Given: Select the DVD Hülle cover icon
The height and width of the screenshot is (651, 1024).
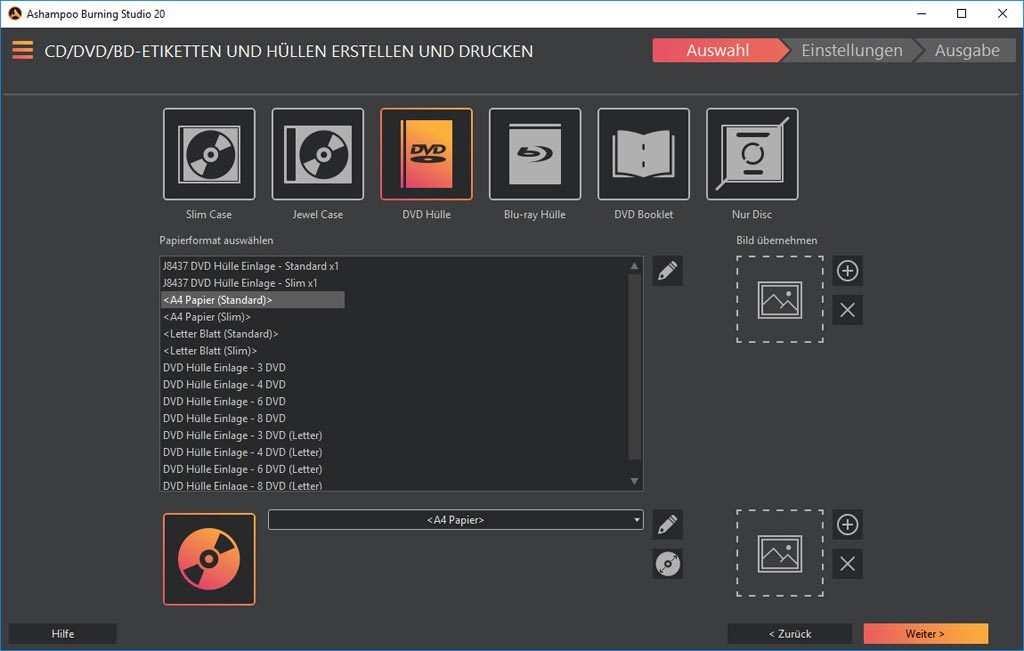Looking at the screenshot, I should click(x=426, y=154).
